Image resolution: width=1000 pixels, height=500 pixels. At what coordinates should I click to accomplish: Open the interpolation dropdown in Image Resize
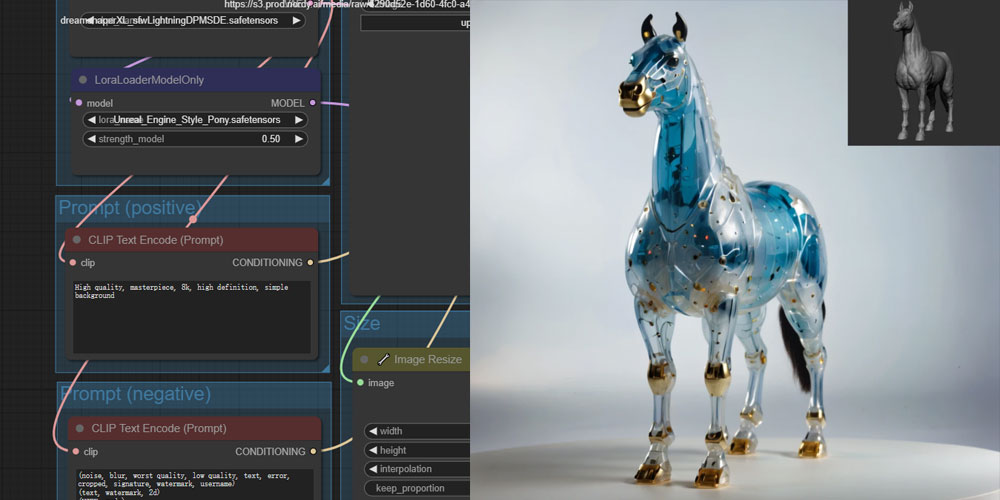[417, 469]
